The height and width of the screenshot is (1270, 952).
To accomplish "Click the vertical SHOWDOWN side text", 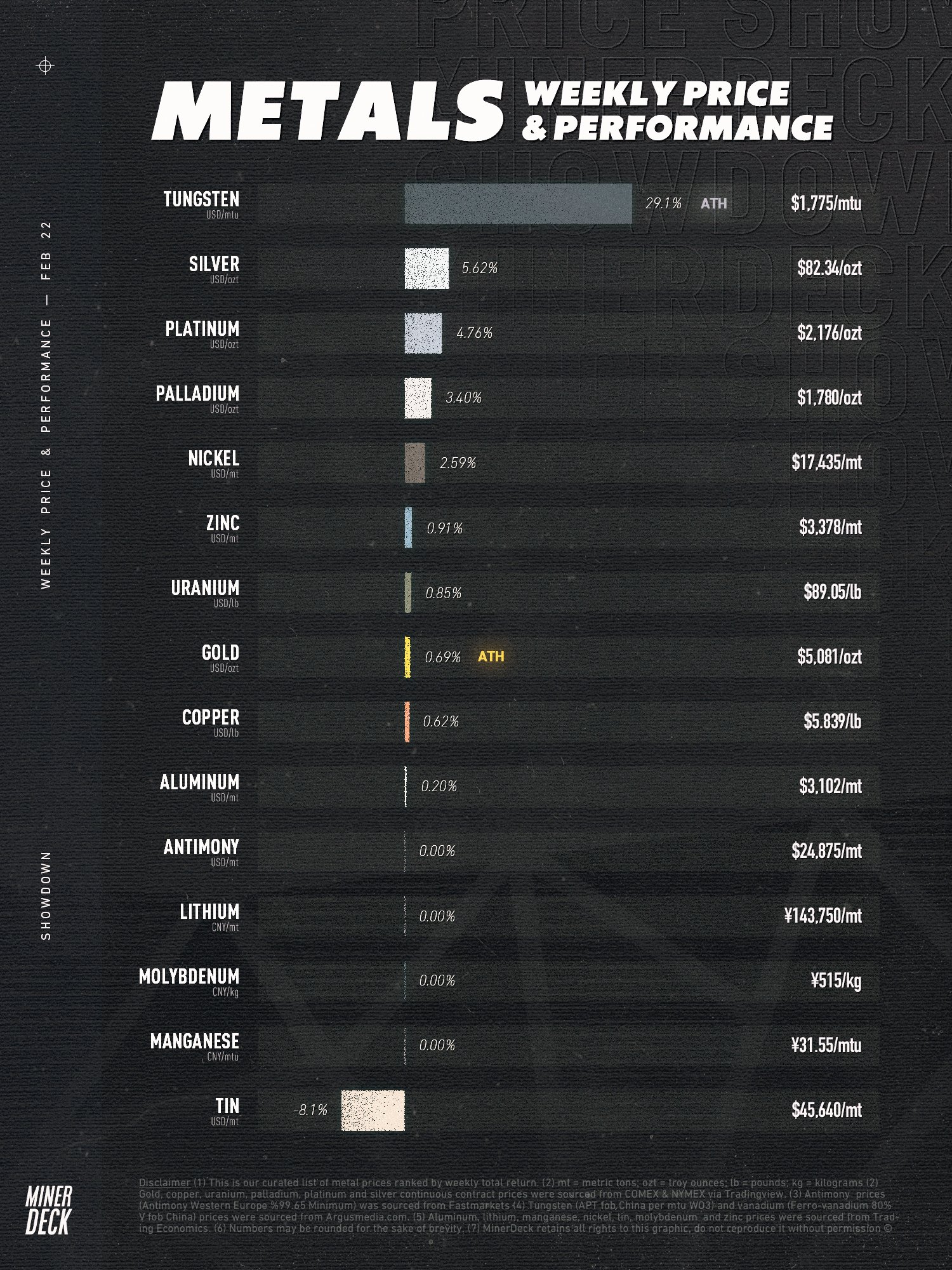I will (x=46, y=895).
